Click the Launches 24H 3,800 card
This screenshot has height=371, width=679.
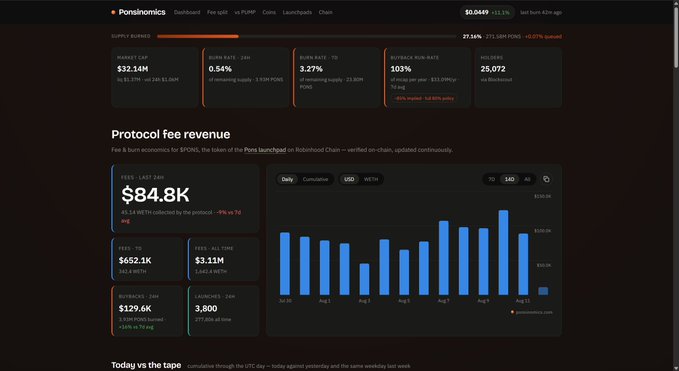[x=223, y=311]
